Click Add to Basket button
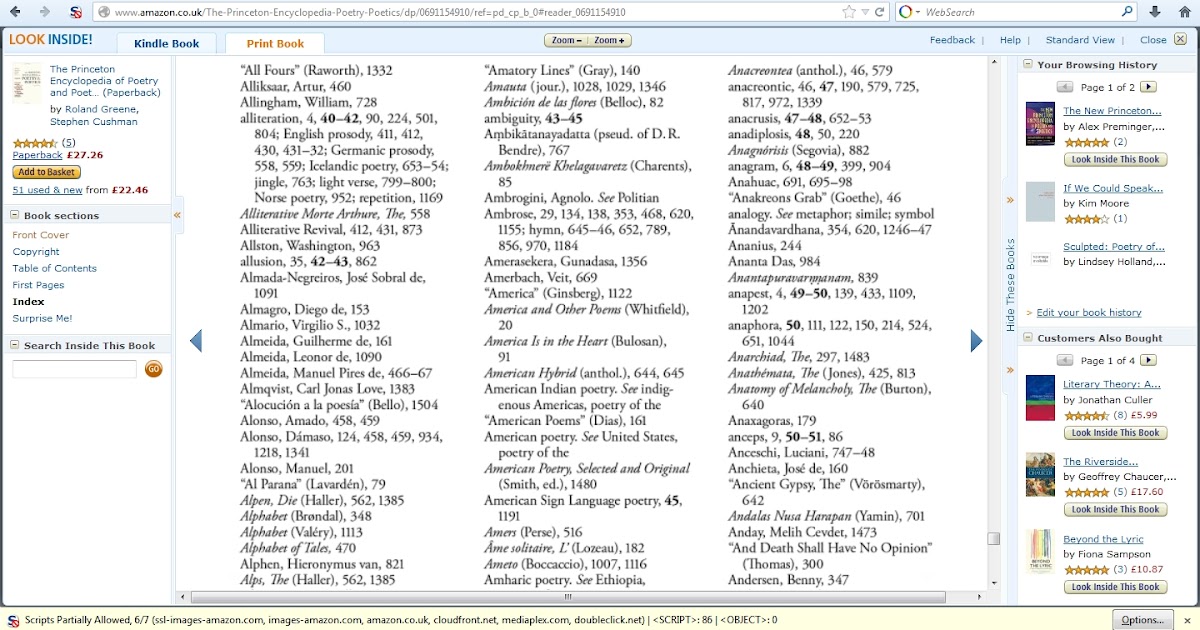Viewport: 1200px width, 630px height. 47,172
